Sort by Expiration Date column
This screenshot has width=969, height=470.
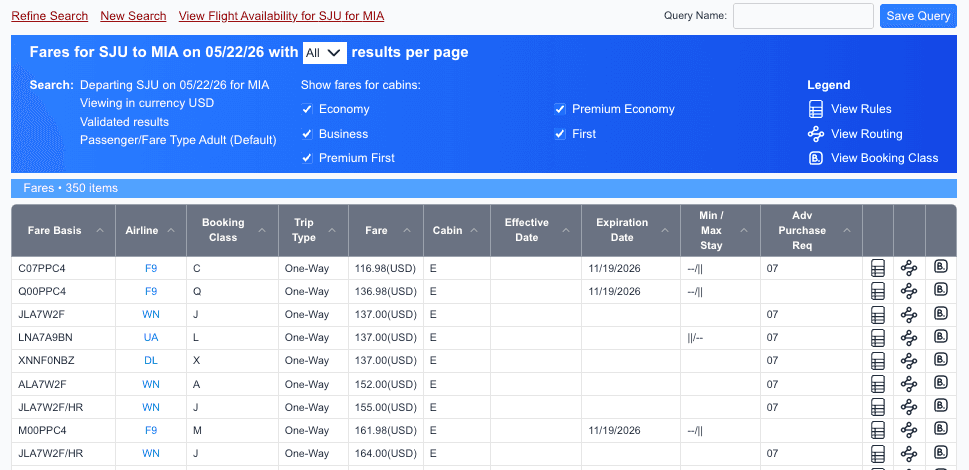(631, 230)
